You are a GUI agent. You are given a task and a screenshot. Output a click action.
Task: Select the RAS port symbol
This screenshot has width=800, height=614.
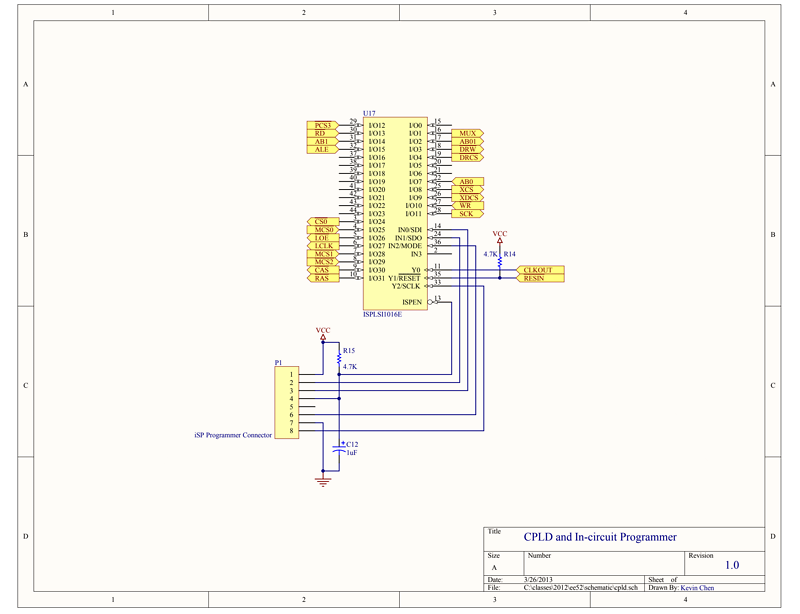322,278
